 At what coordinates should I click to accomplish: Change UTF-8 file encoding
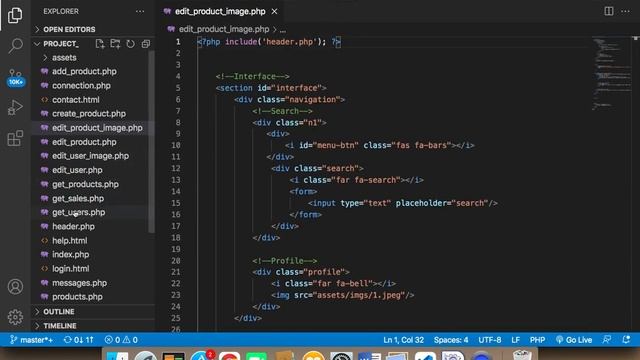(489, 340)
